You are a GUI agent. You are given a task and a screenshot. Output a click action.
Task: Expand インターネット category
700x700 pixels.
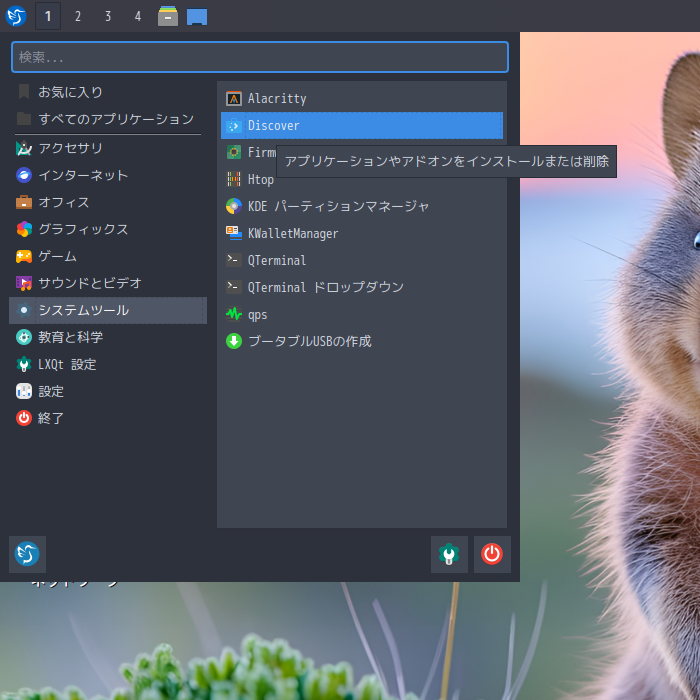82,175
